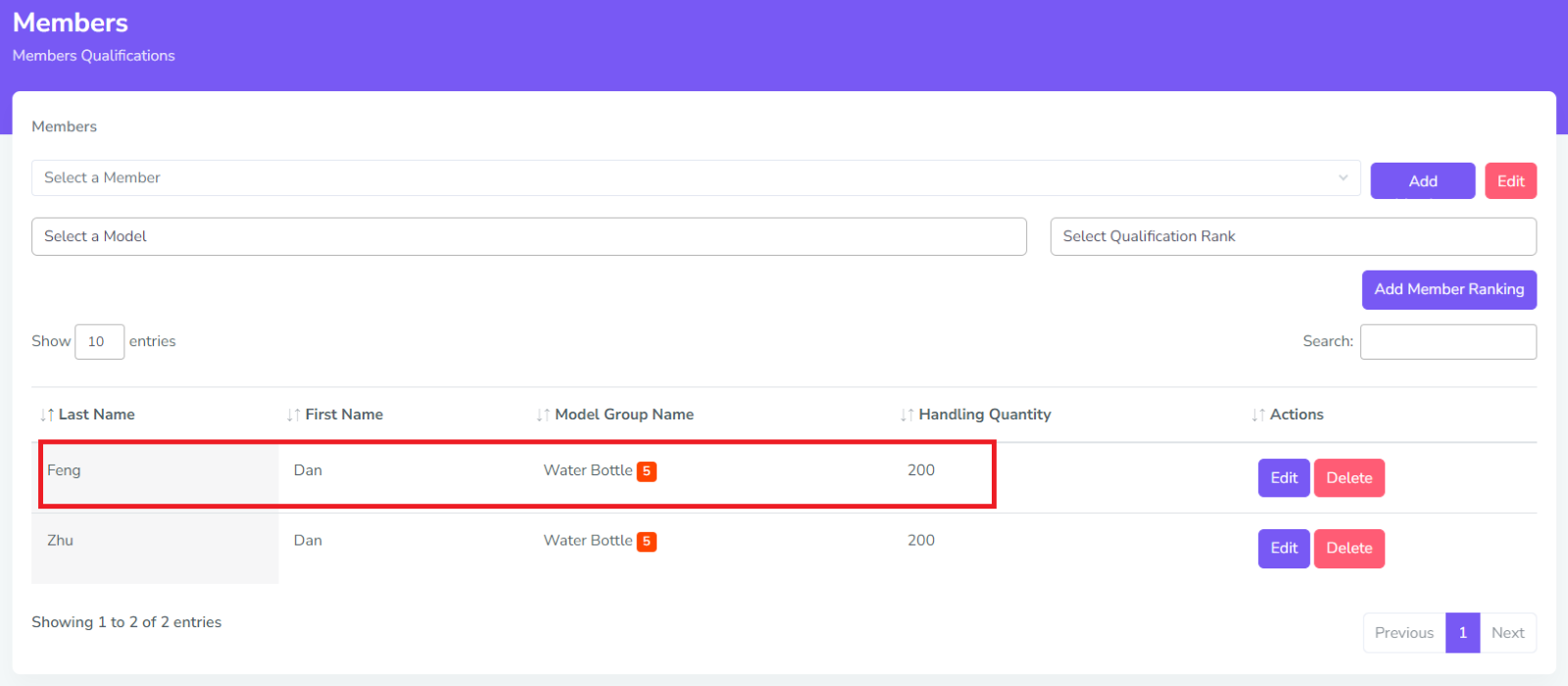Delete the Zhu Dan row
1568x686 pixels.
pyautogui.click(x=1348, y=549)
